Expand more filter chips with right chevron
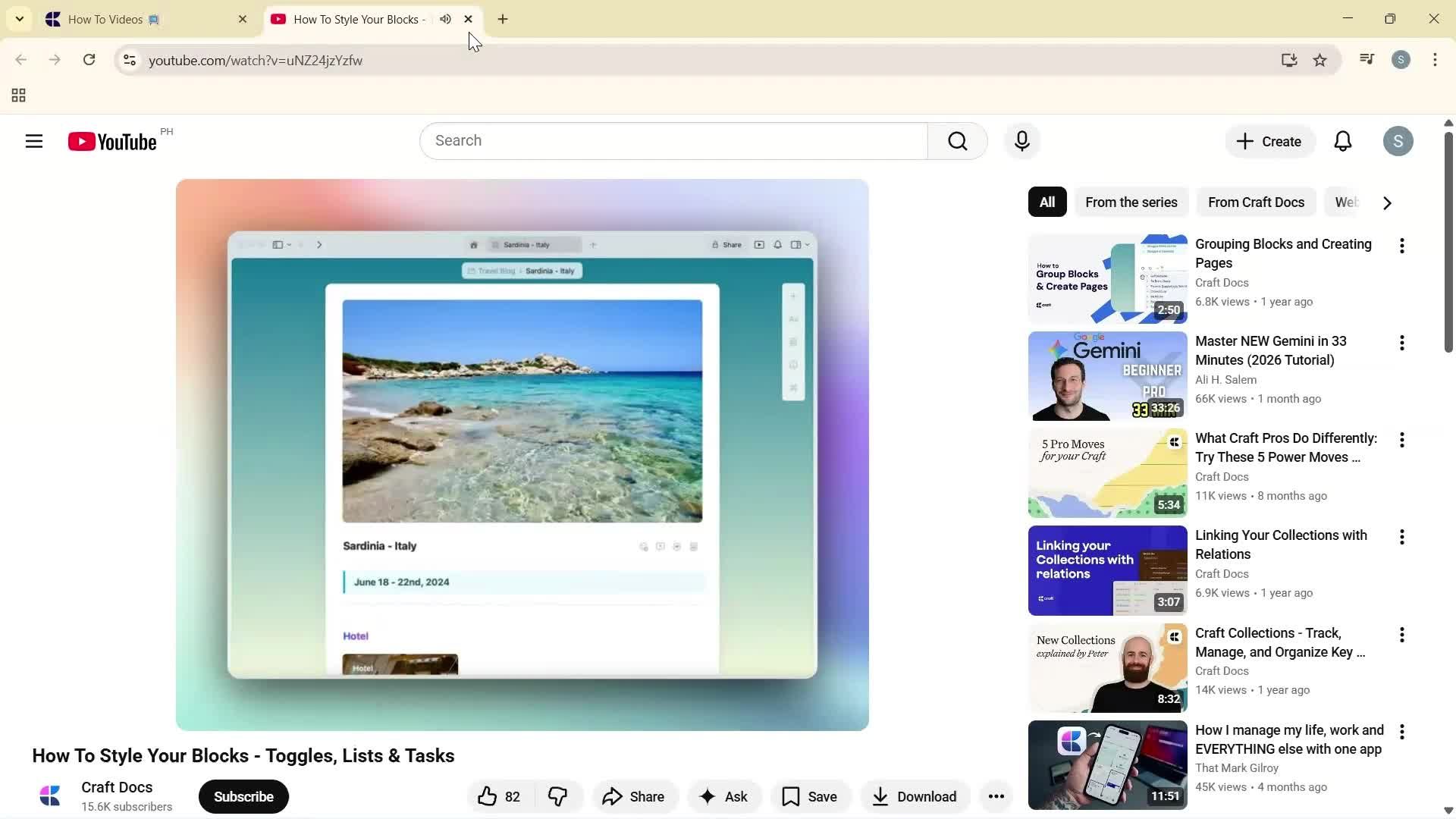This screenshot has height=819, width=1456. coord(1386,202)
